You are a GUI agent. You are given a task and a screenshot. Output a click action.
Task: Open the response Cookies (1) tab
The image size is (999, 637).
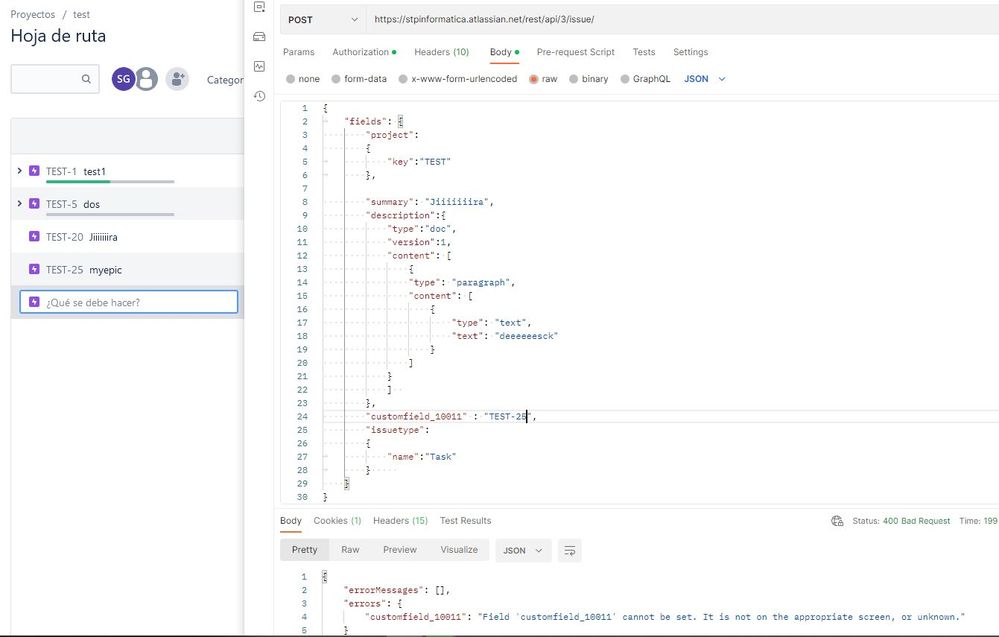pyautogui.click(x=337, y=520)
